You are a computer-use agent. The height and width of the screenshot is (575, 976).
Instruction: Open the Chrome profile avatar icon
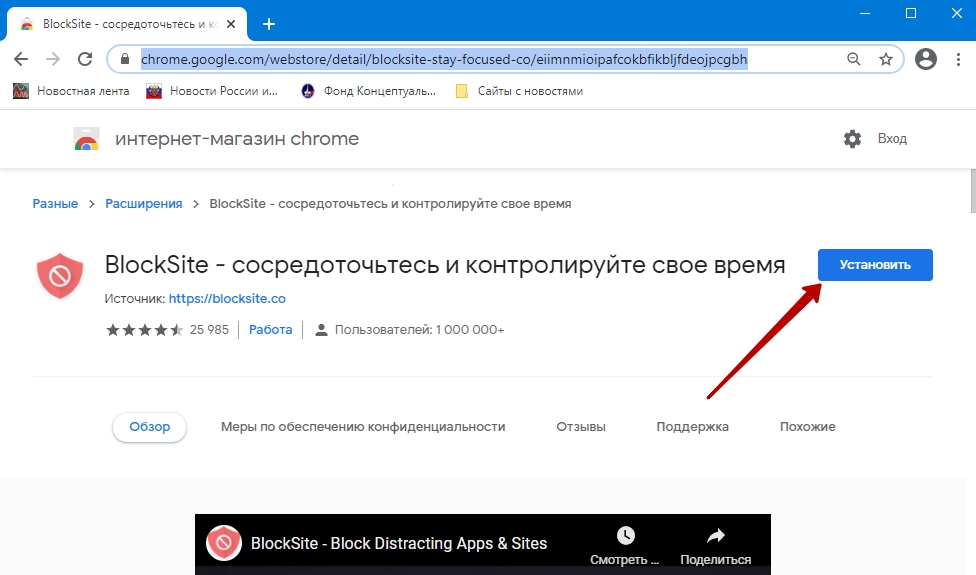926,60
